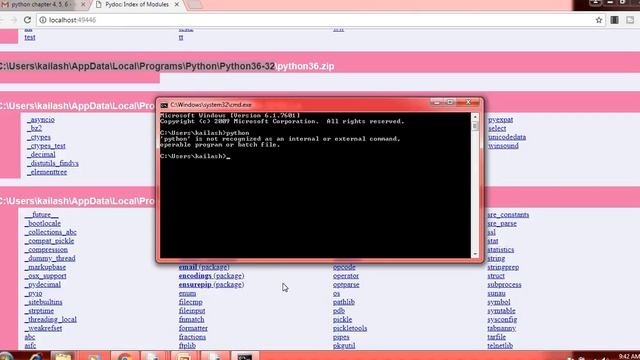Open the fileinput module link
Screen dimensions: 640x360
pos(192,311)
